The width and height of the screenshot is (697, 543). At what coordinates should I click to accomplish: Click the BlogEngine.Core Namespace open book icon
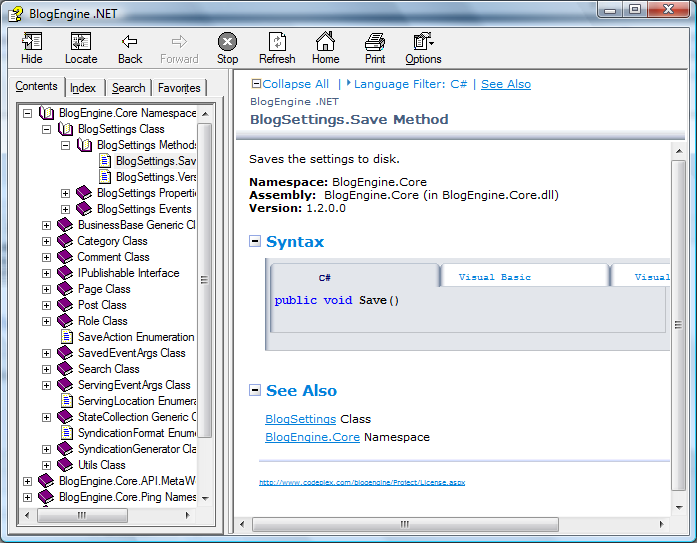46,113
